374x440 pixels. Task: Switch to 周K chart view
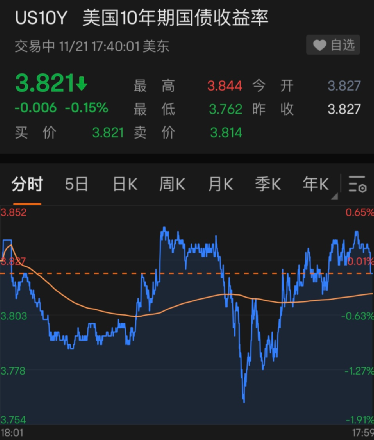172,184
